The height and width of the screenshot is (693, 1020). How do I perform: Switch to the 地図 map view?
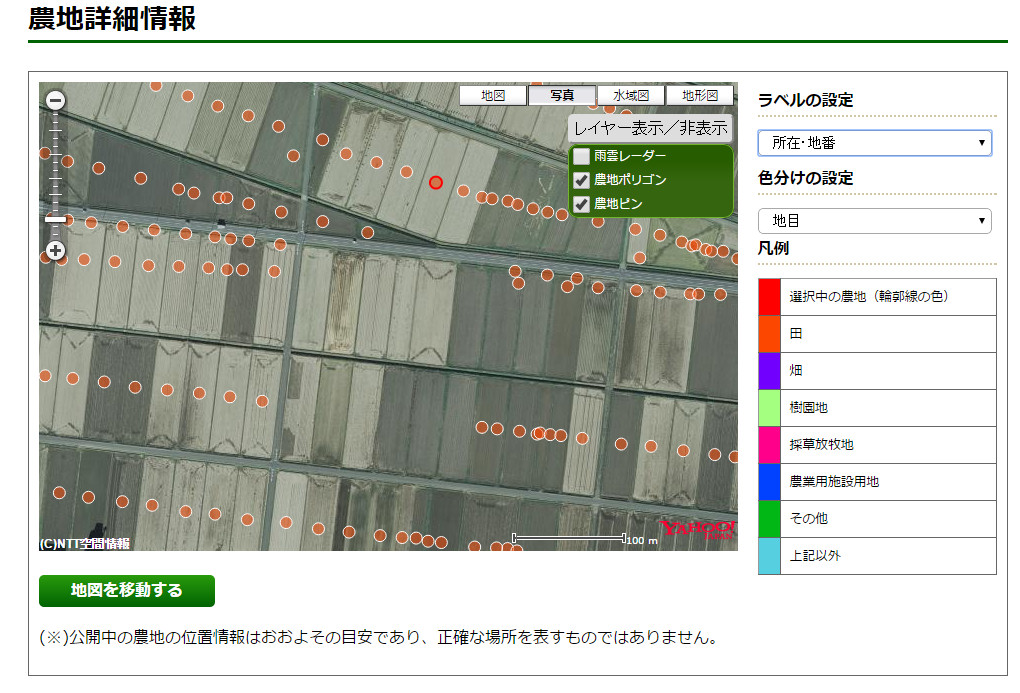point(492,94)
